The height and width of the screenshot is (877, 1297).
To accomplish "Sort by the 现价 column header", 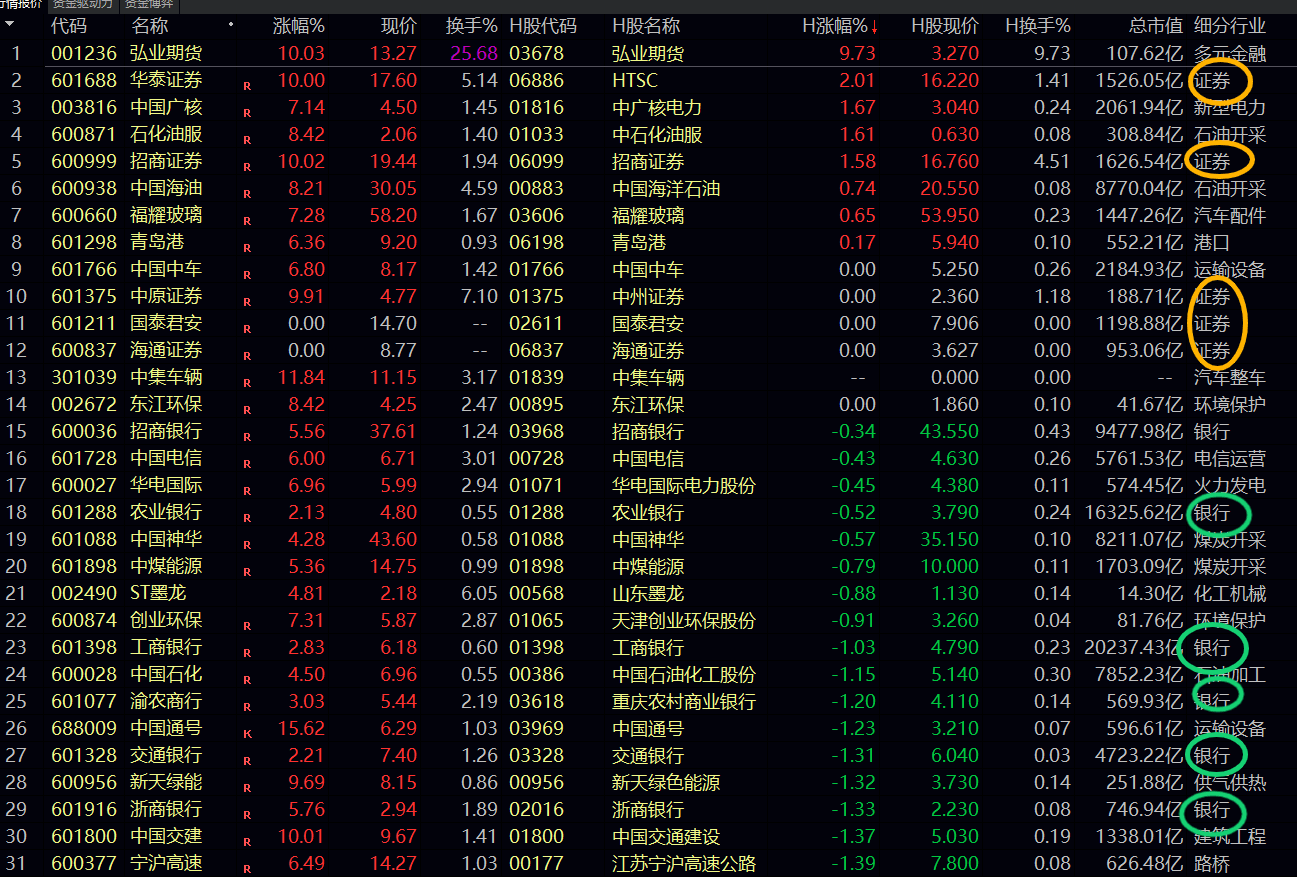I will 399,26.
